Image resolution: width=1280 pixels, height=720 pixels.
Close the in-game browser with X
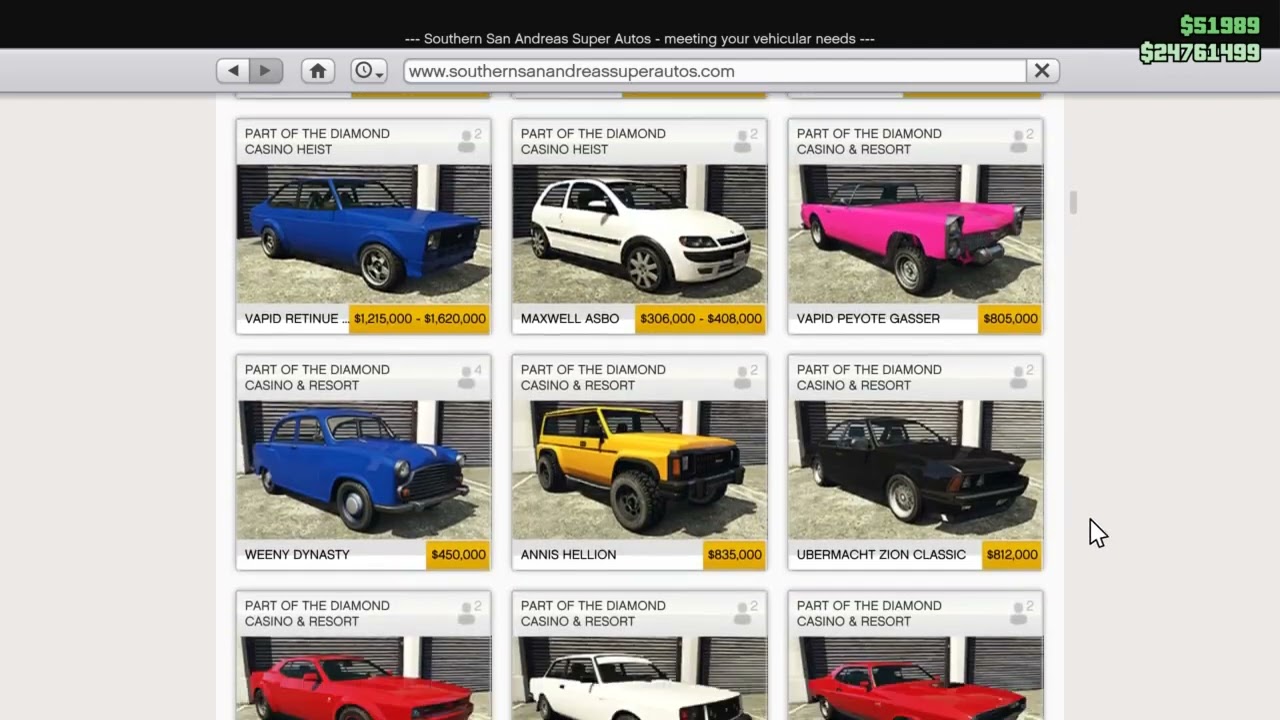[1042, 71]
